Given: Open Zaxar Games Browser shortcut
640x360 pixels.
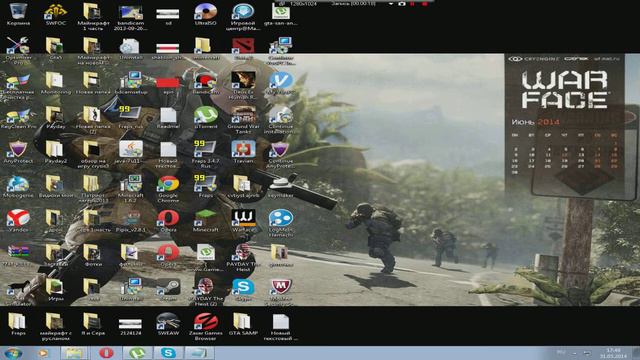Looking at the screenshot, I should [x=205, y=327].
